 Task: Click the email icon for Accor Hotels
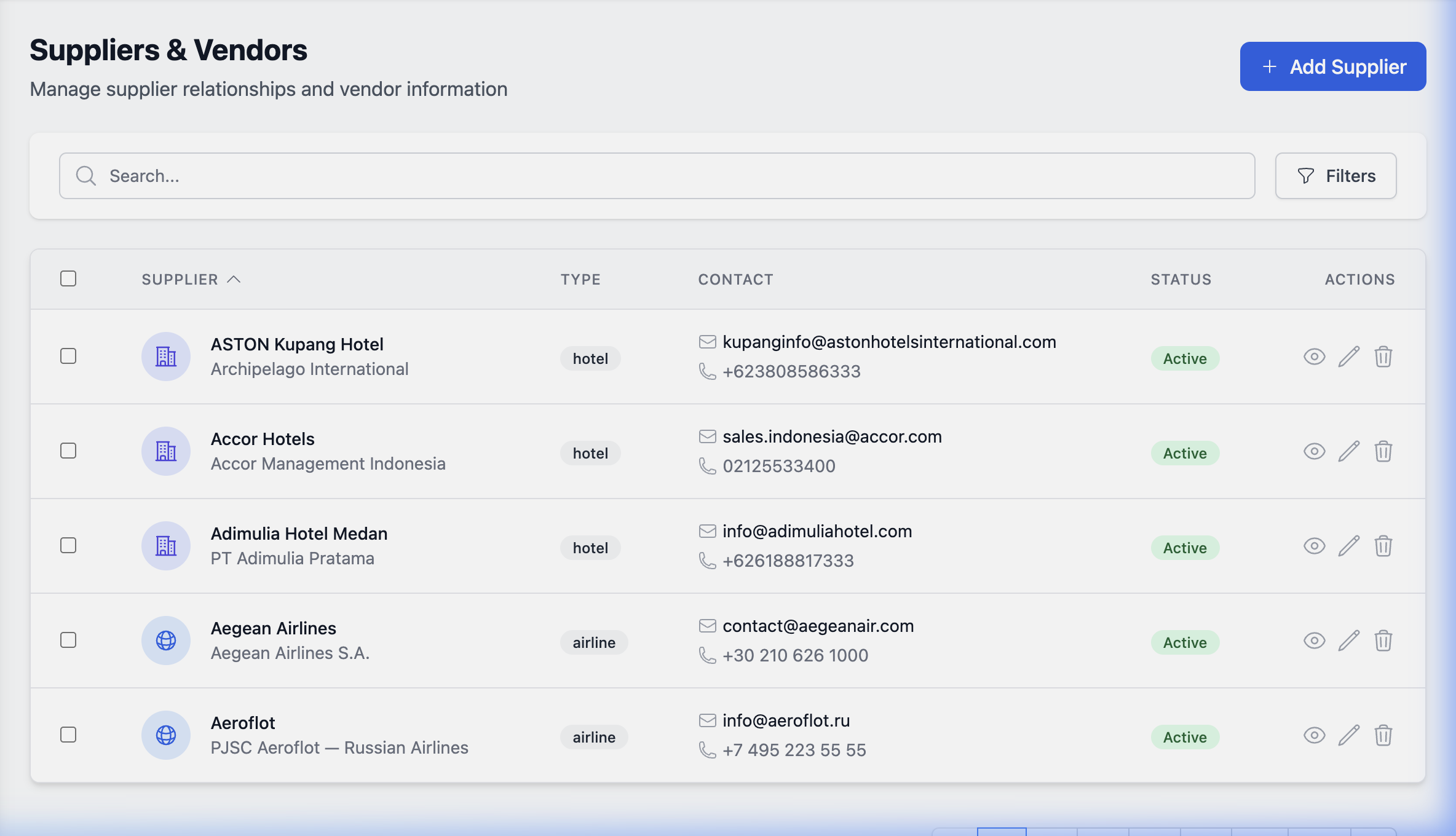[x=708, y=436]
